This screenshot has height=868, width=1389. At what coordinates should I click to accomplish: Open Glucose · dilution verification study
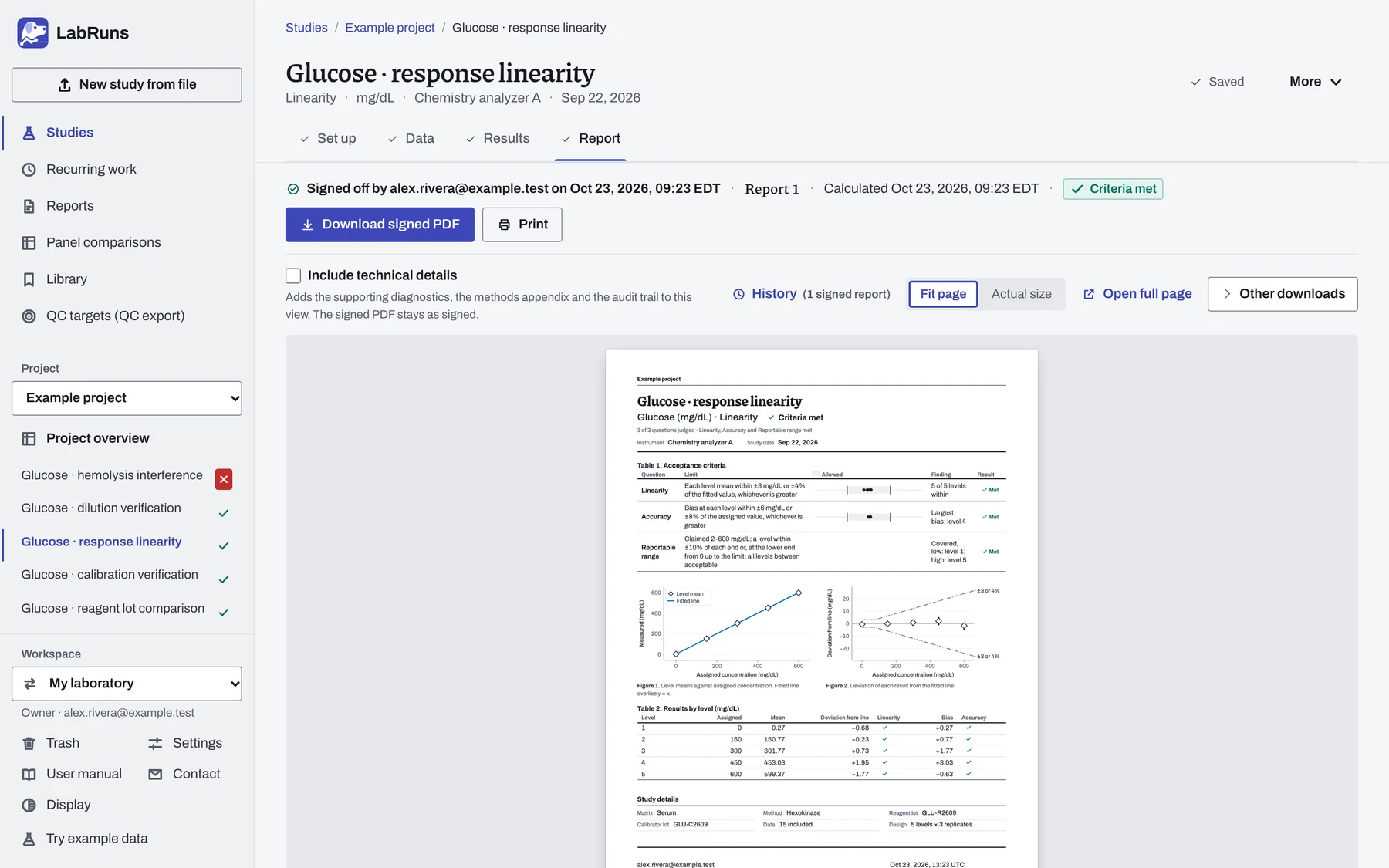pos(101,508)
